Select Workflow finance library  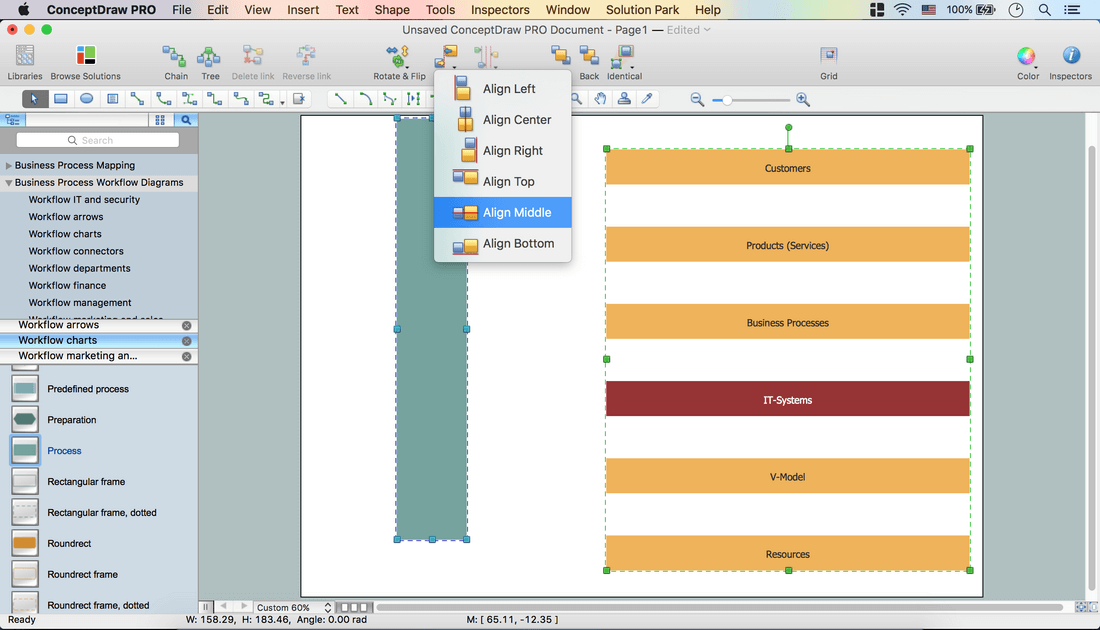(x=67, y=286)
